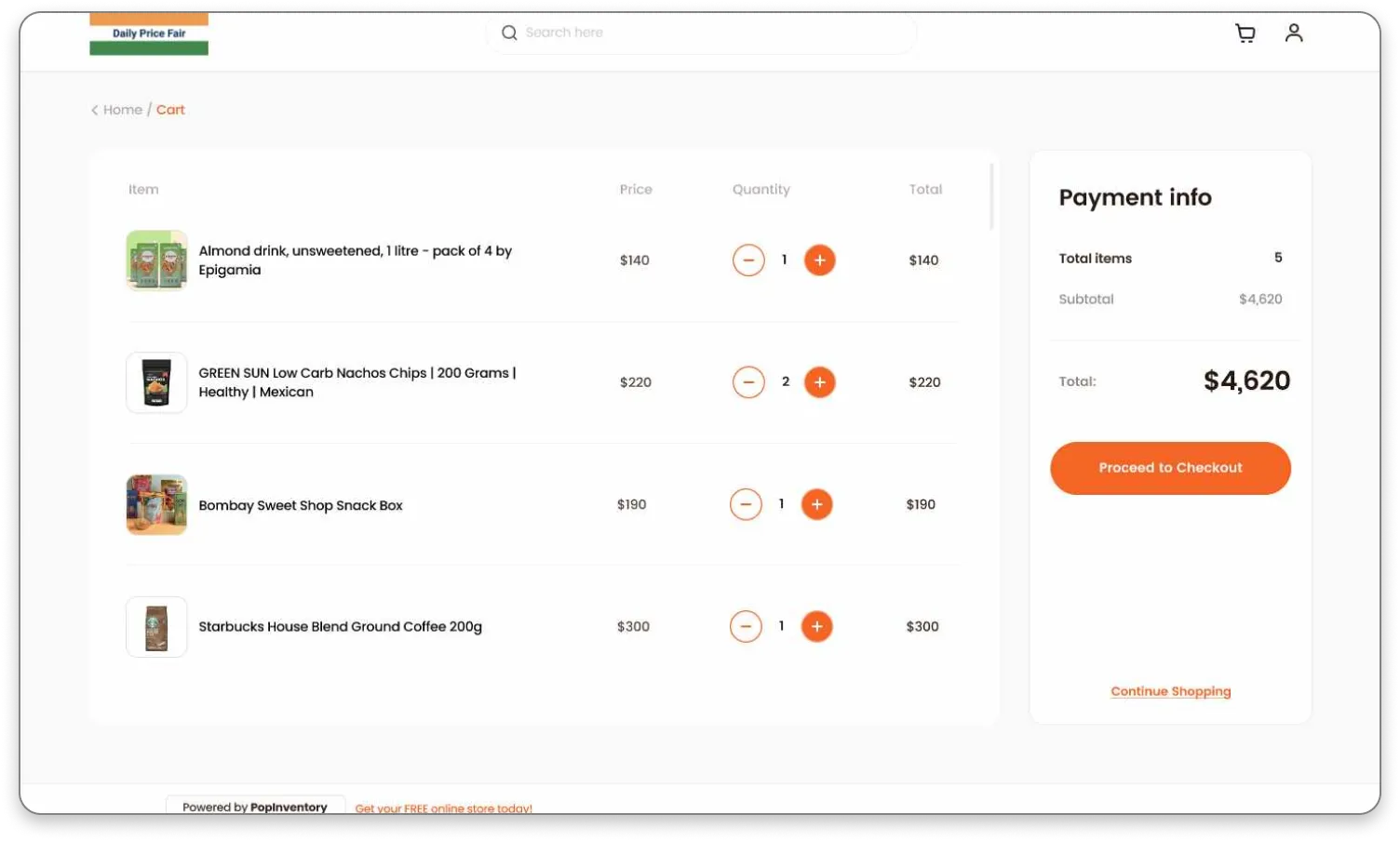
Task: Open the Bombay Sweet Shop Snack Box thumbnail
Action: click(156, 505)
